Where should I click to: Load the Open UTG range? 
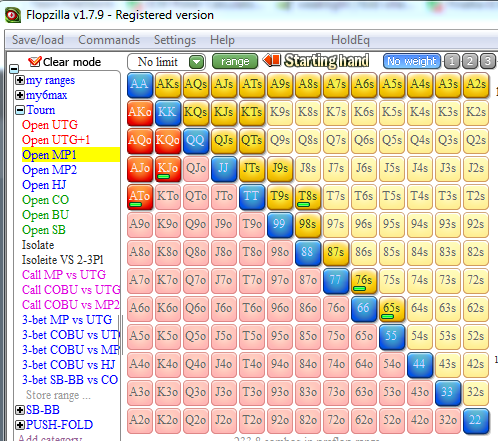[x=50, y=125]
